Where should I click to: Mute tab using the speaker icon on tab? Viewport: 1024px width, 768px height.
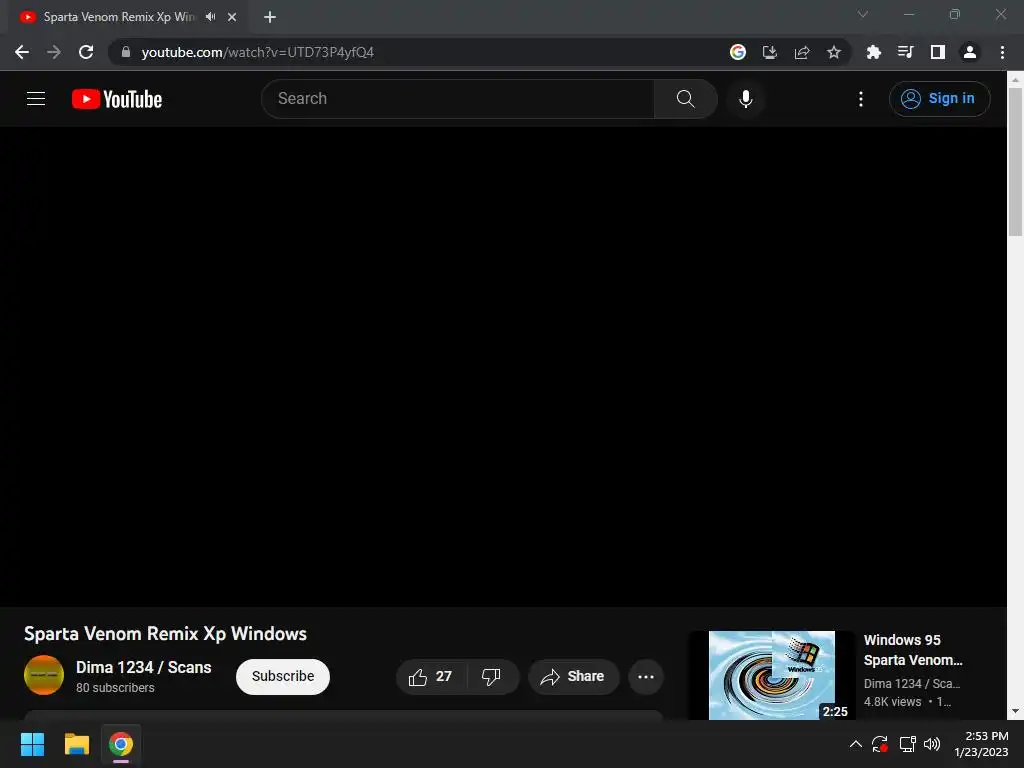pos(210,17)
